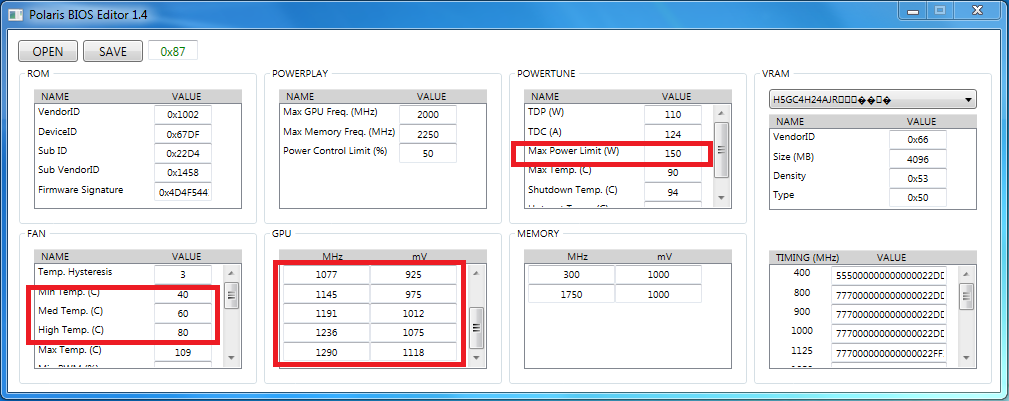Viewport: 1009px width, 401px height.
Task: Edit timing strap value for 400 MHz
Action: tap(890, 275)
